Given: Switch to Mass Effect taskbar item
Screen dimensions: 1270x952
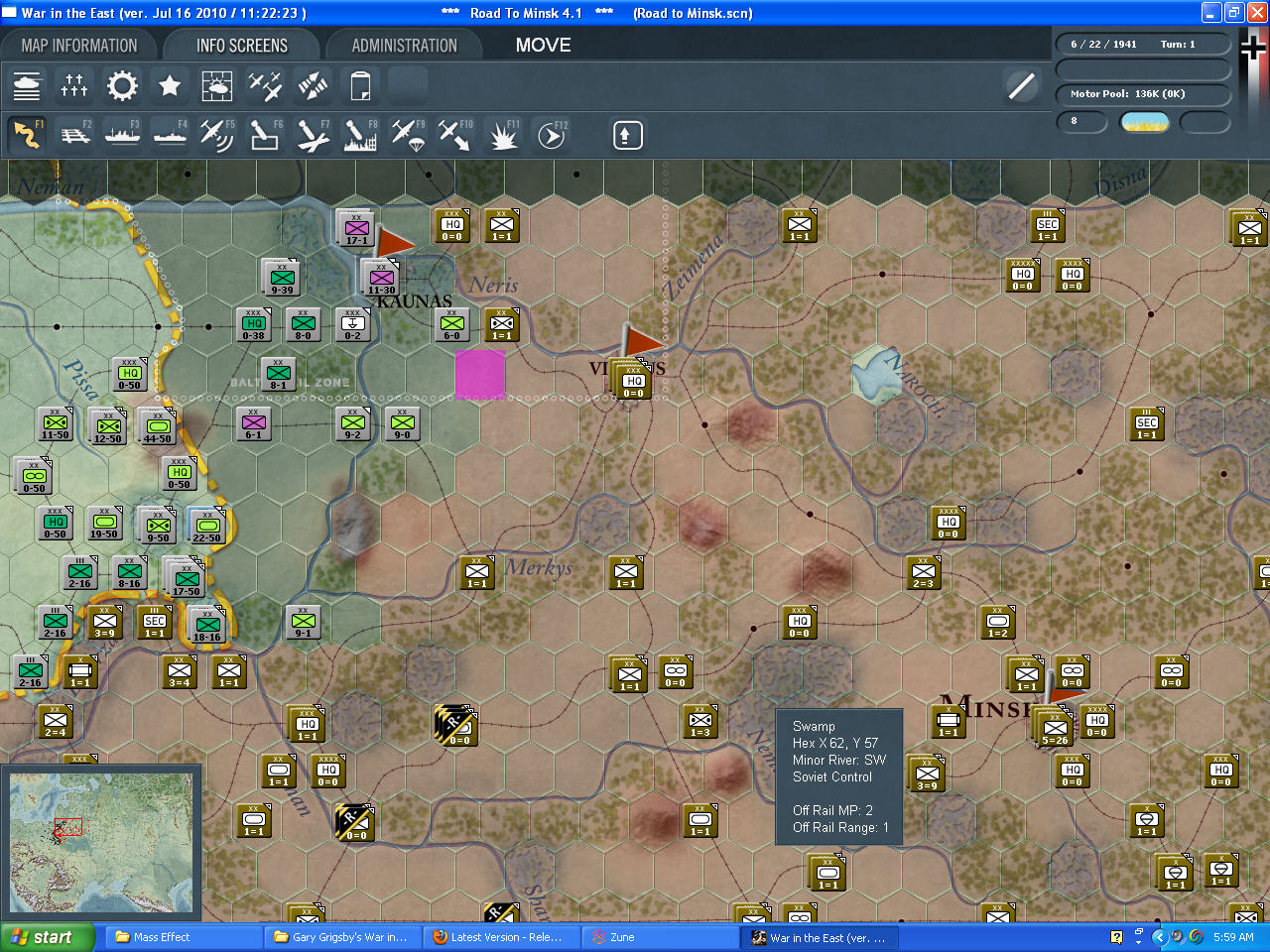Looking at the screenshot, I should pyautogui.click(x=185, y=937).
